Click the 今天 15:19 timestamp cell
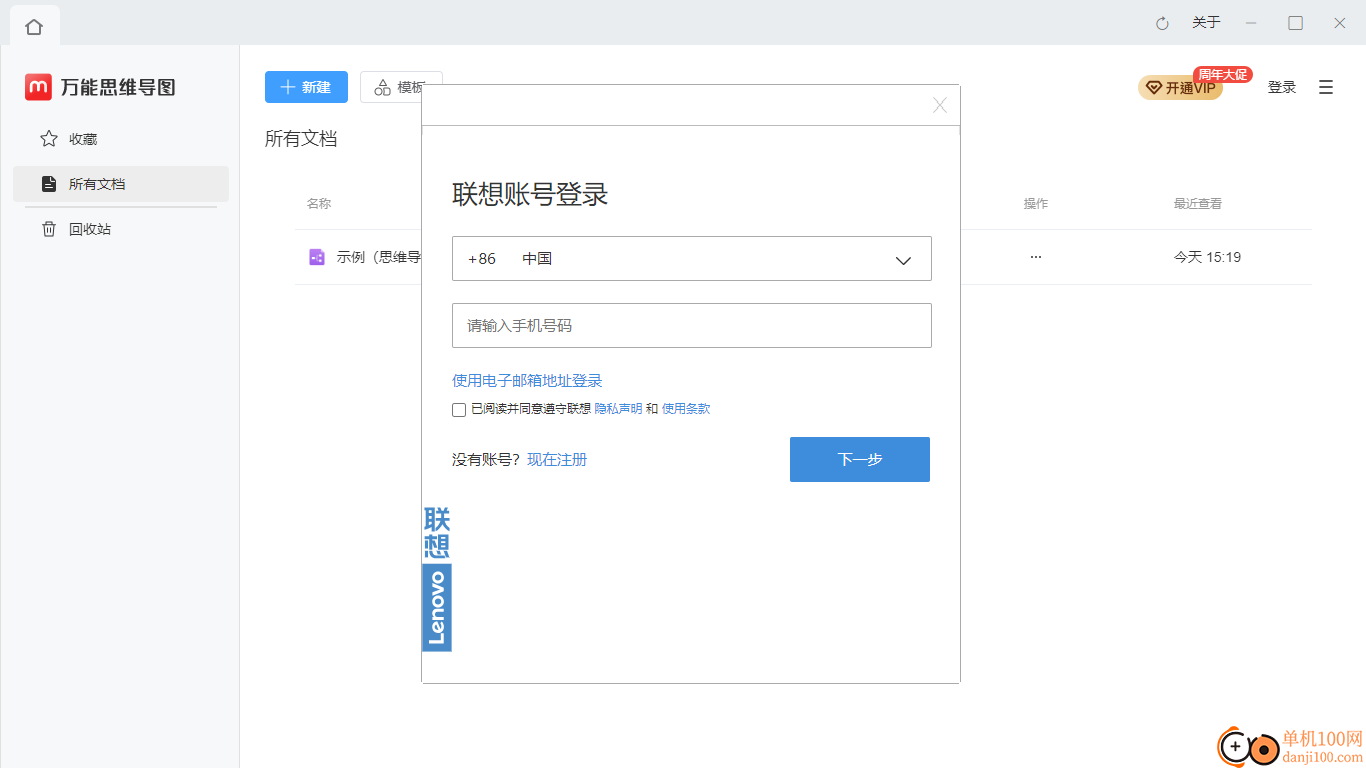 click(1207, 257)
